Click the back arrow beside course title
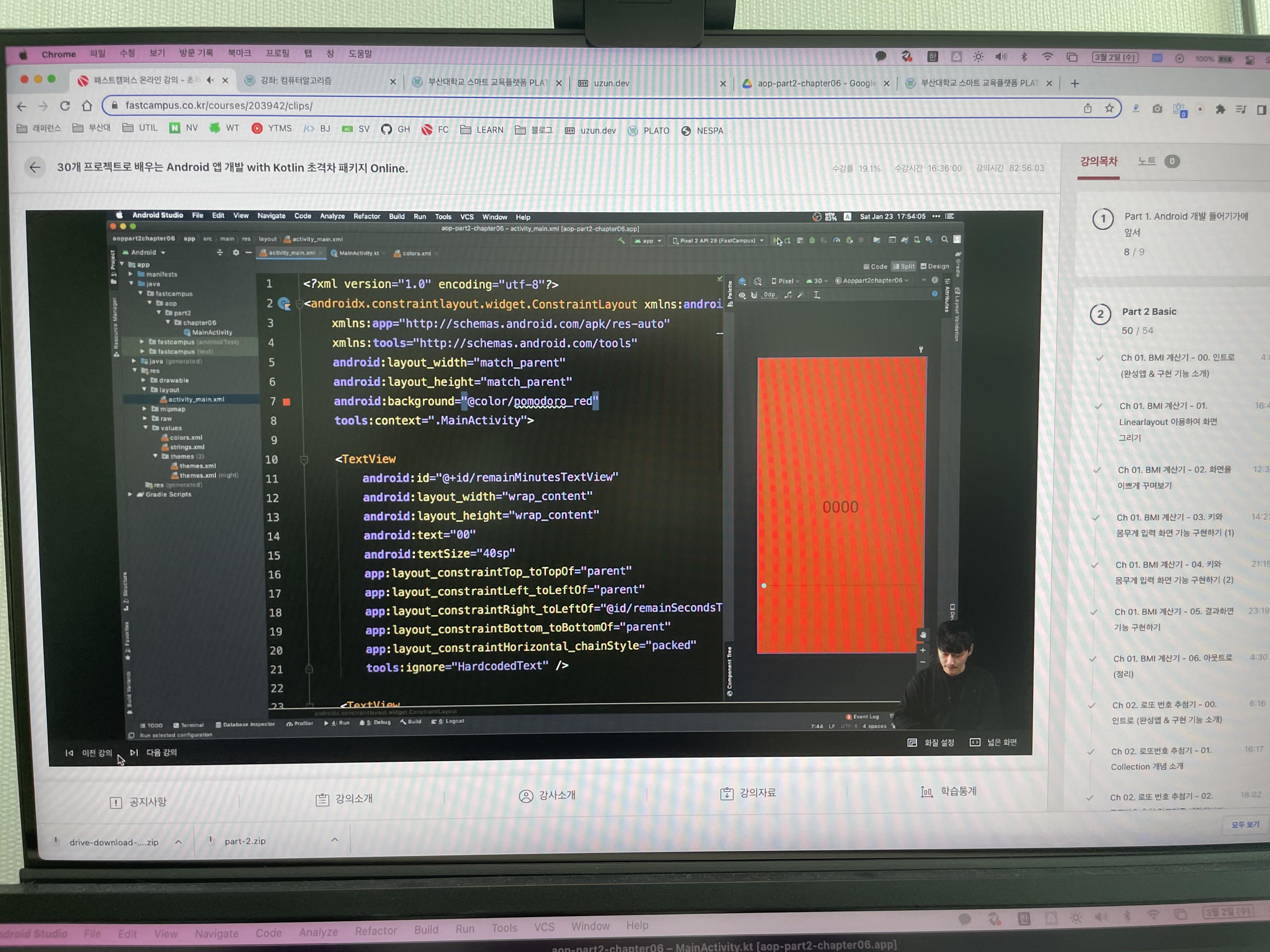 coord(35,167)
